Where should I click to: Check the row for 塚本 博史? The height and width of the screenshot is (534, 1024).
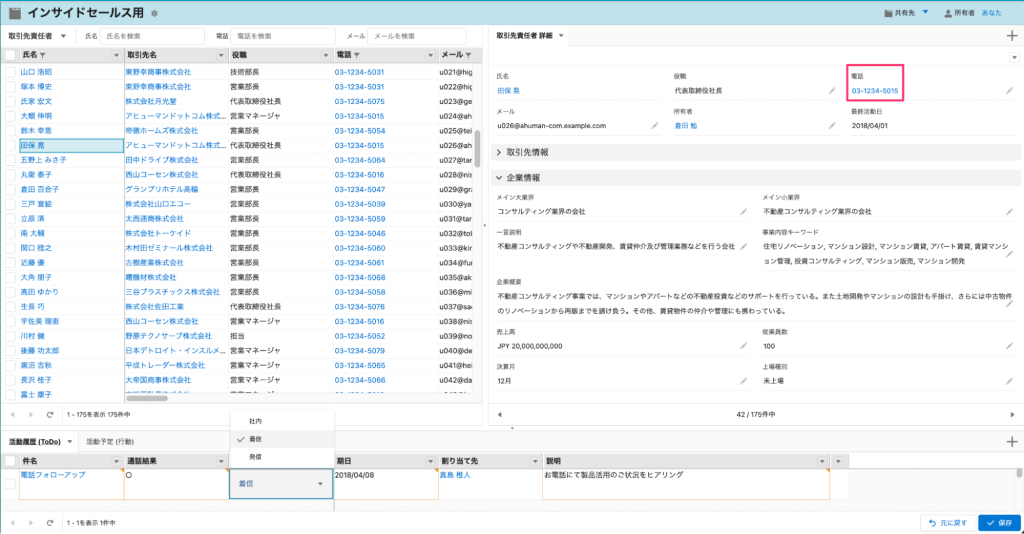click(10, 87)
